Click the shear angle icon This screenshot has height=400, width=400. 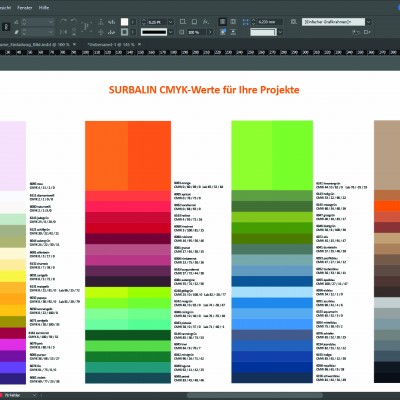click(16, 32)
